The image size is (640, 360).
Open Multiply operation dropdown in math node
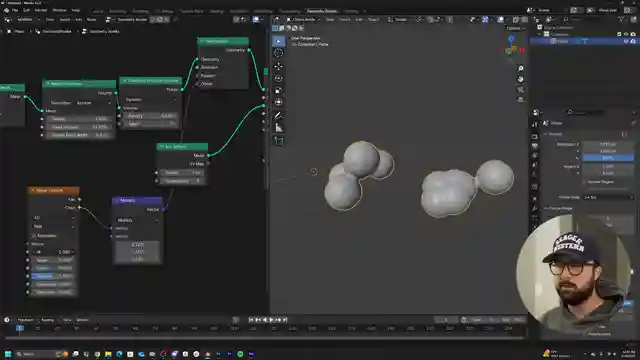click(138, 220)
